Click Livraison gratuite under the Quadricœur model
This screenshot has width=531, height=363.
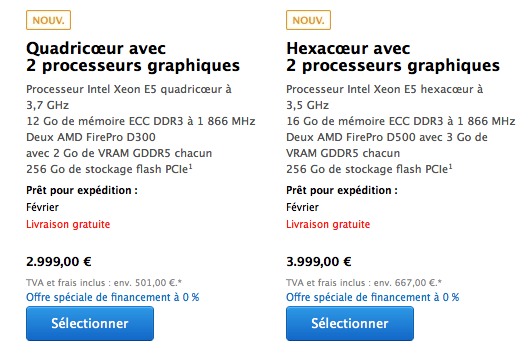coord(68,224)
